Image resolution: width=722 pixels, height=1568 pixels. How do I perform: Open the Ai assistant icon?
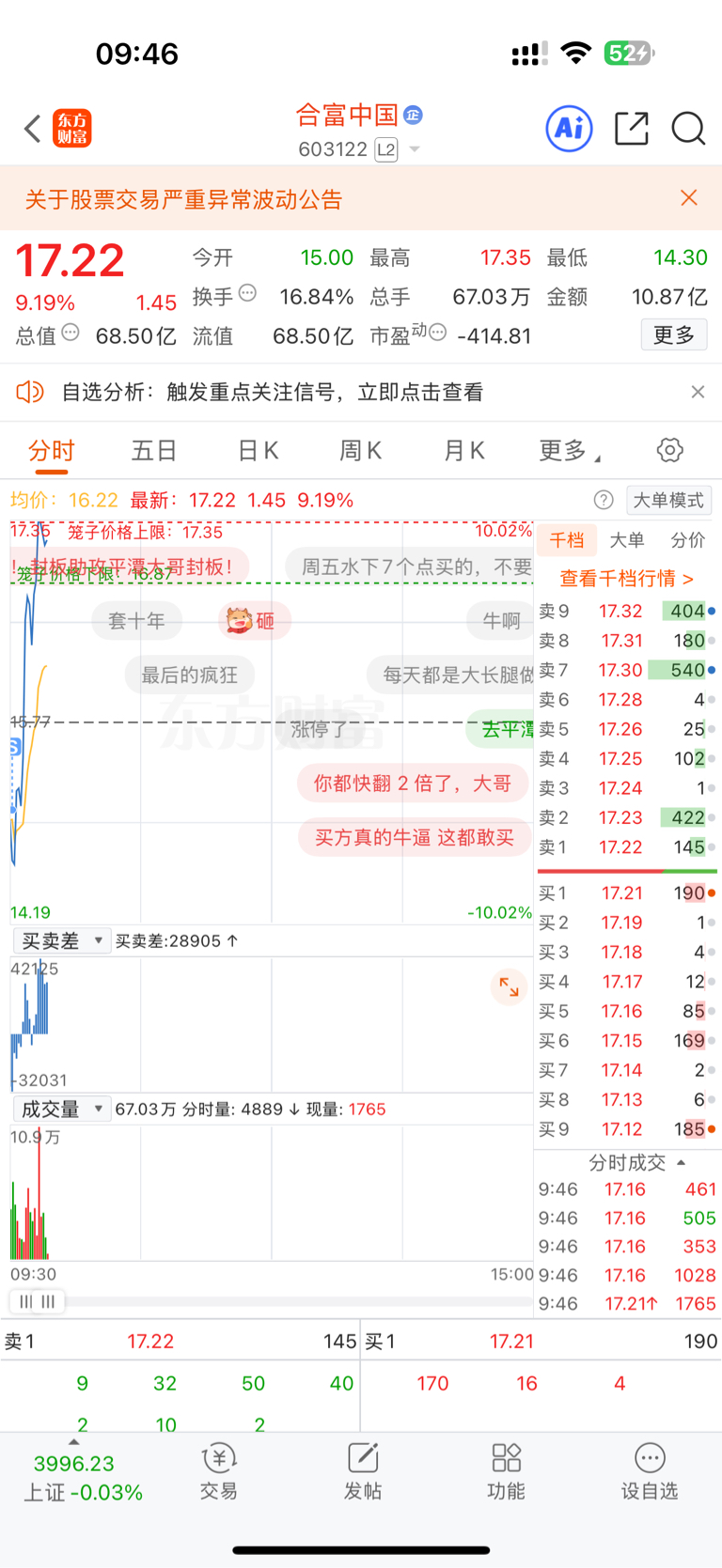(569, 128)
